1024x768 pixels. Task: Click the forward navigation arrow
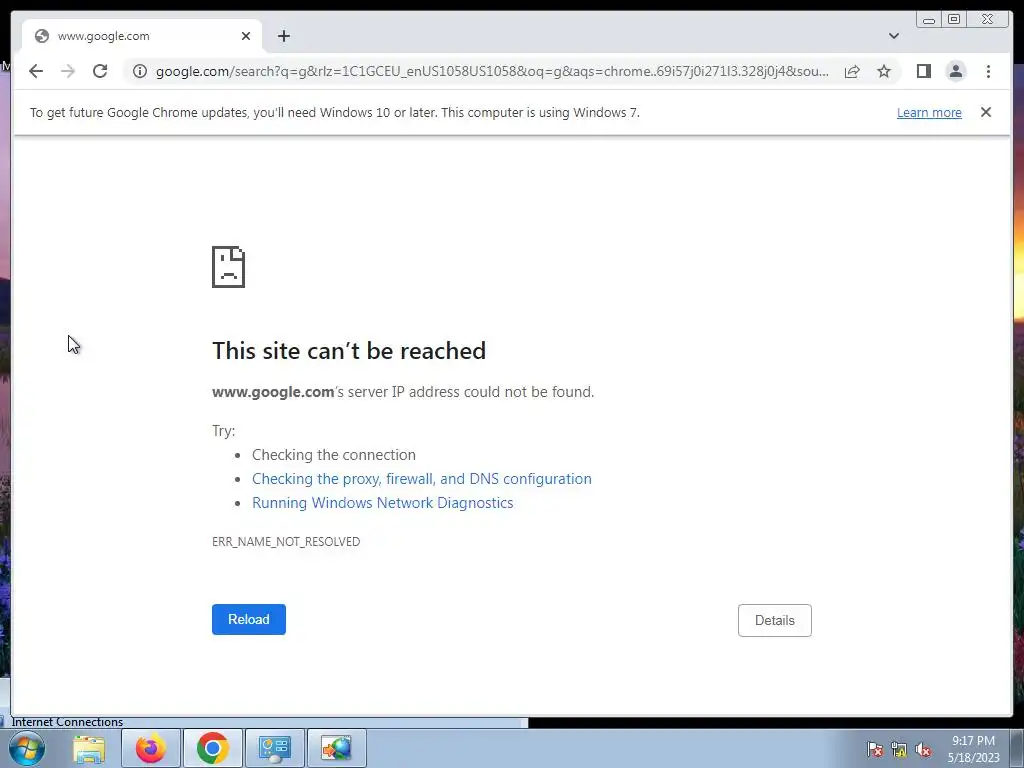click(x=68, y=71)
